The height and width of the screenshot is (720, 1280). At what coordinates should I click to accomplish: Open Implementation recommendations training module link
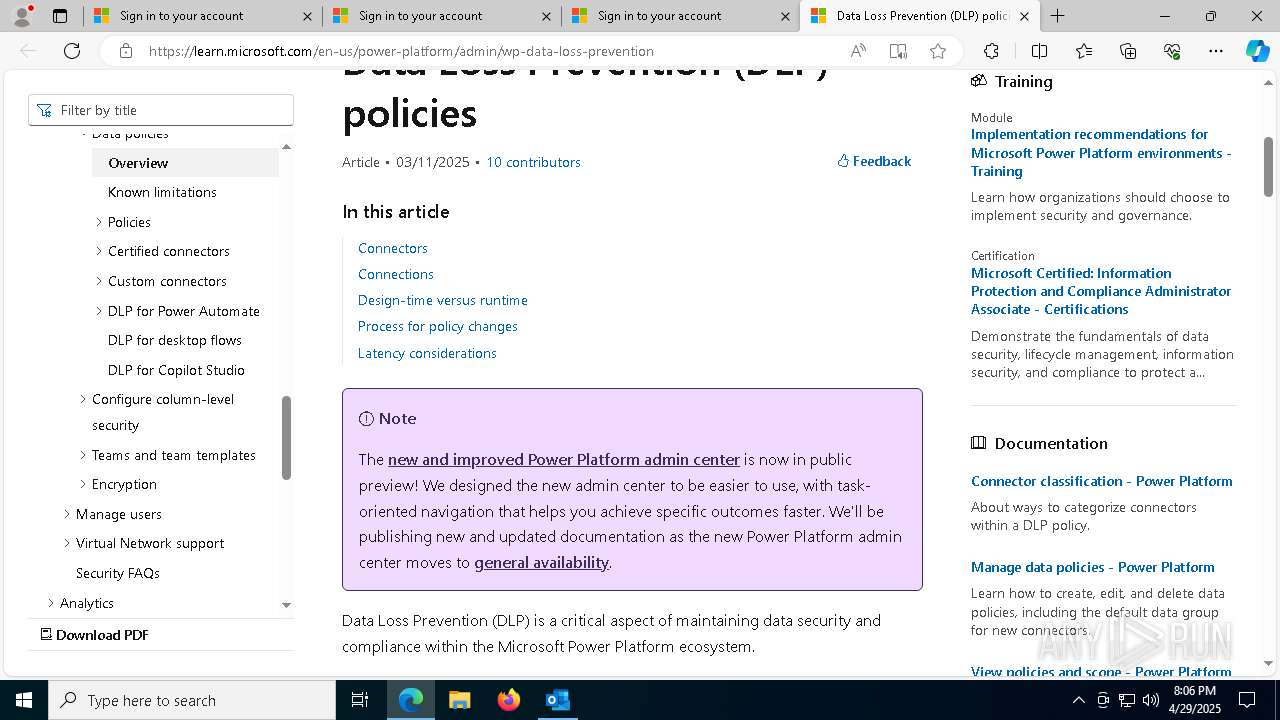pyautogui.click(x=1101, y=153)
